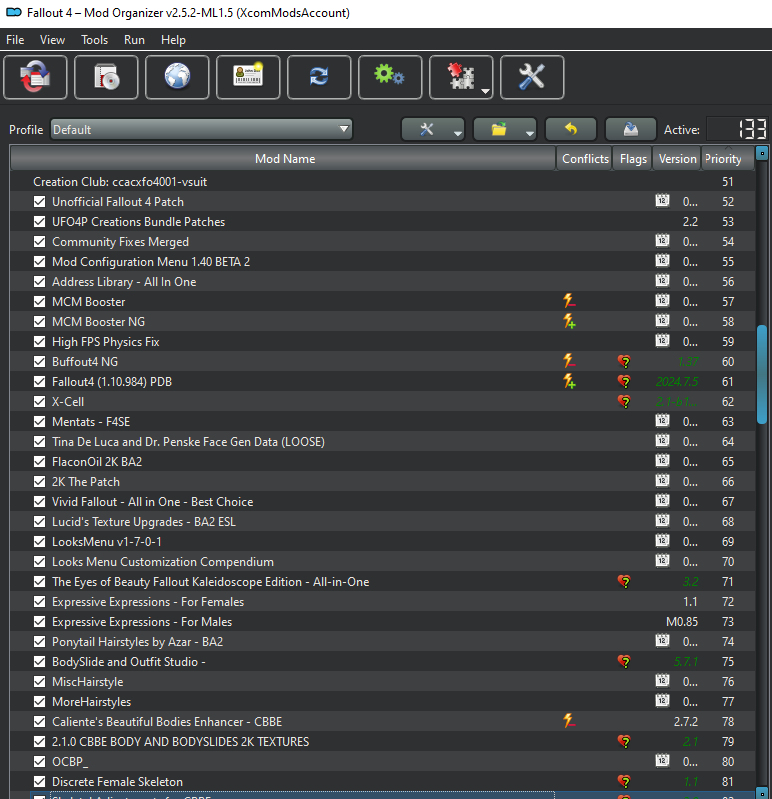Select the Address Library - All In One row
Screen dimensions: 772x799
tap(382, 281)
